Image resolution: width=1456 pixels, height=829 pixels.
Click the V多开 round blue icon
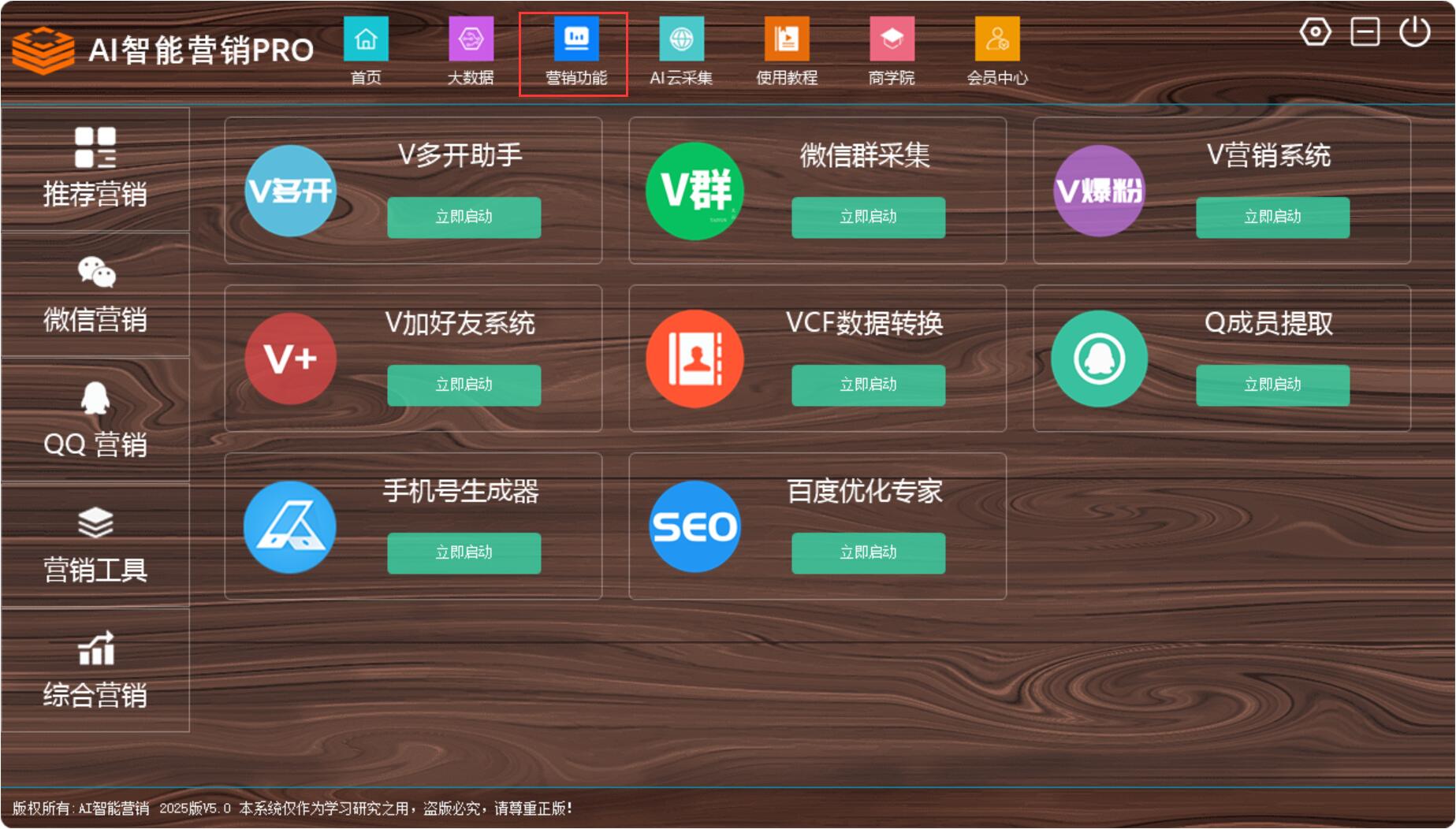pos(290,191)
